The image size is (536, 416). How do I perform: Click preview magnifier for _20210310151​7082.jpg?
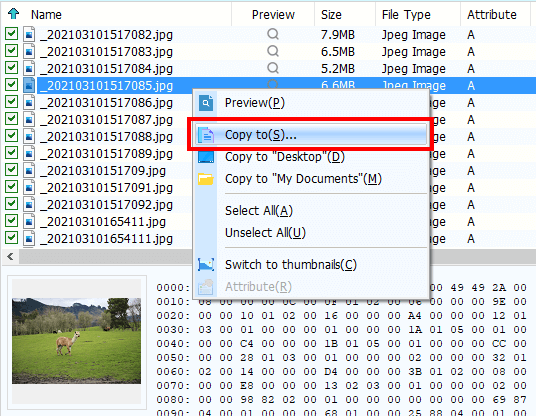[x=273, y=34]
